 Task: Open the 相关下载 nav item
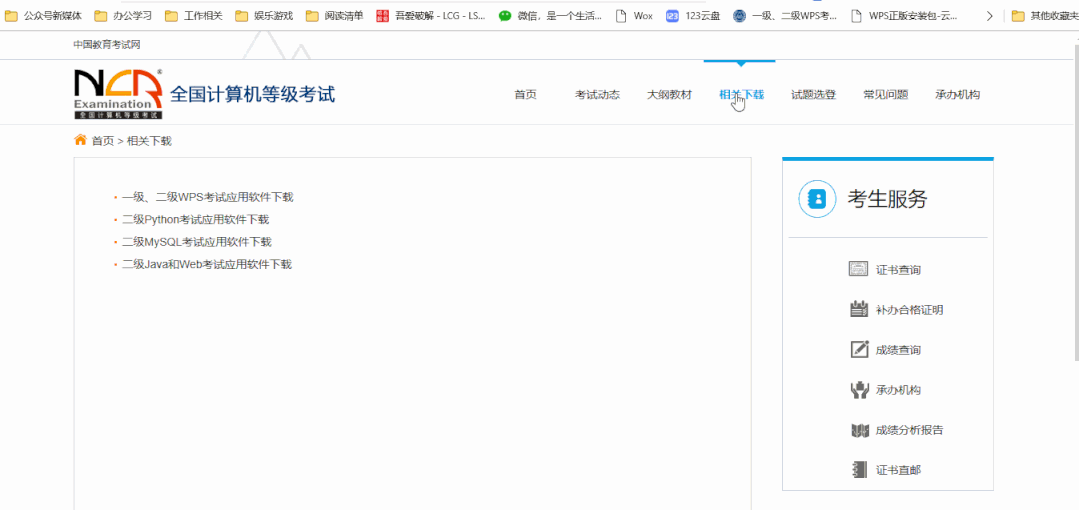pos(741,95)
